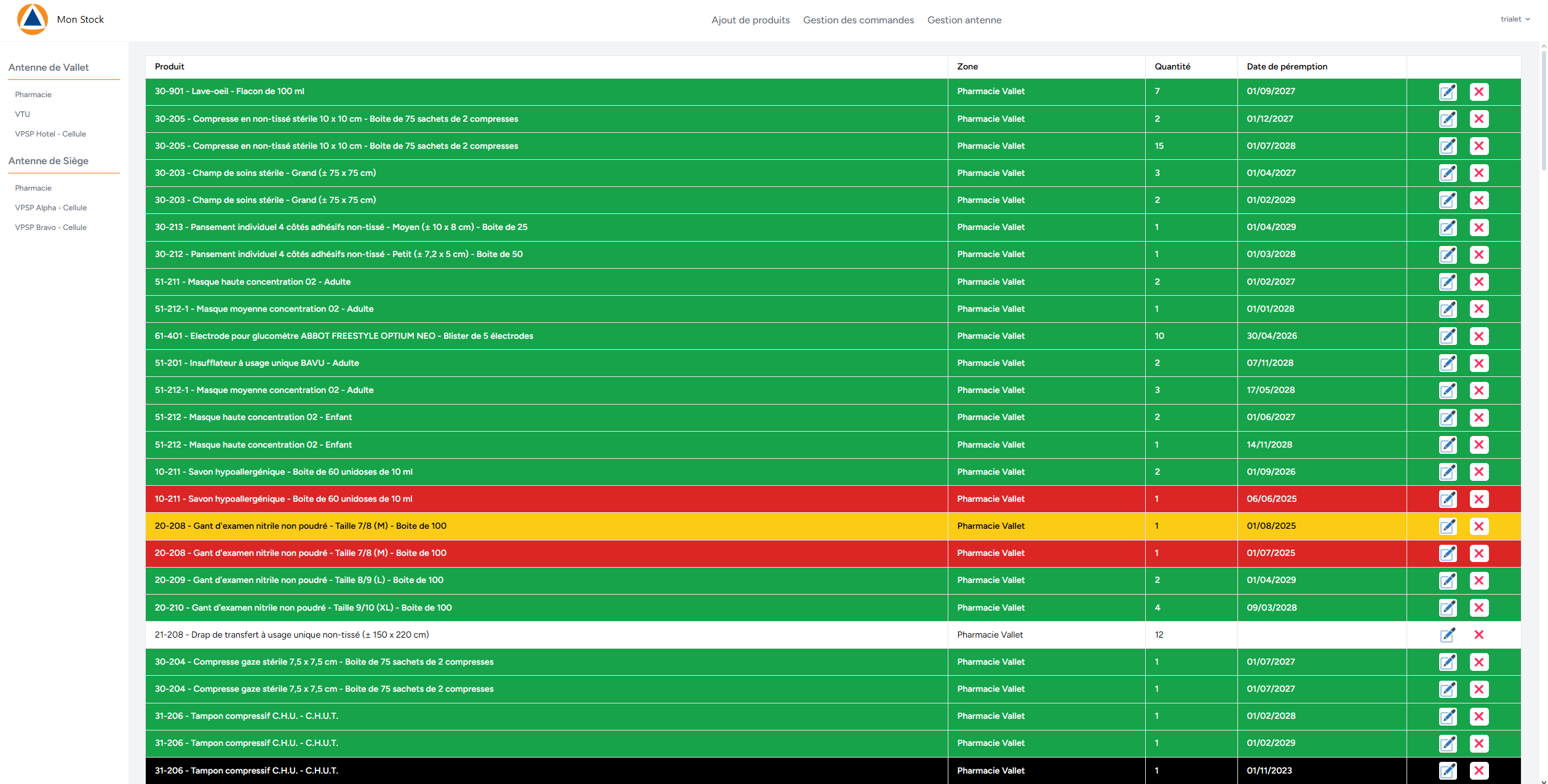This screenshot has width=1548, height=784.
Task: Edit the Electrode pour glucomètre row
Action: tap(1448, 336)
